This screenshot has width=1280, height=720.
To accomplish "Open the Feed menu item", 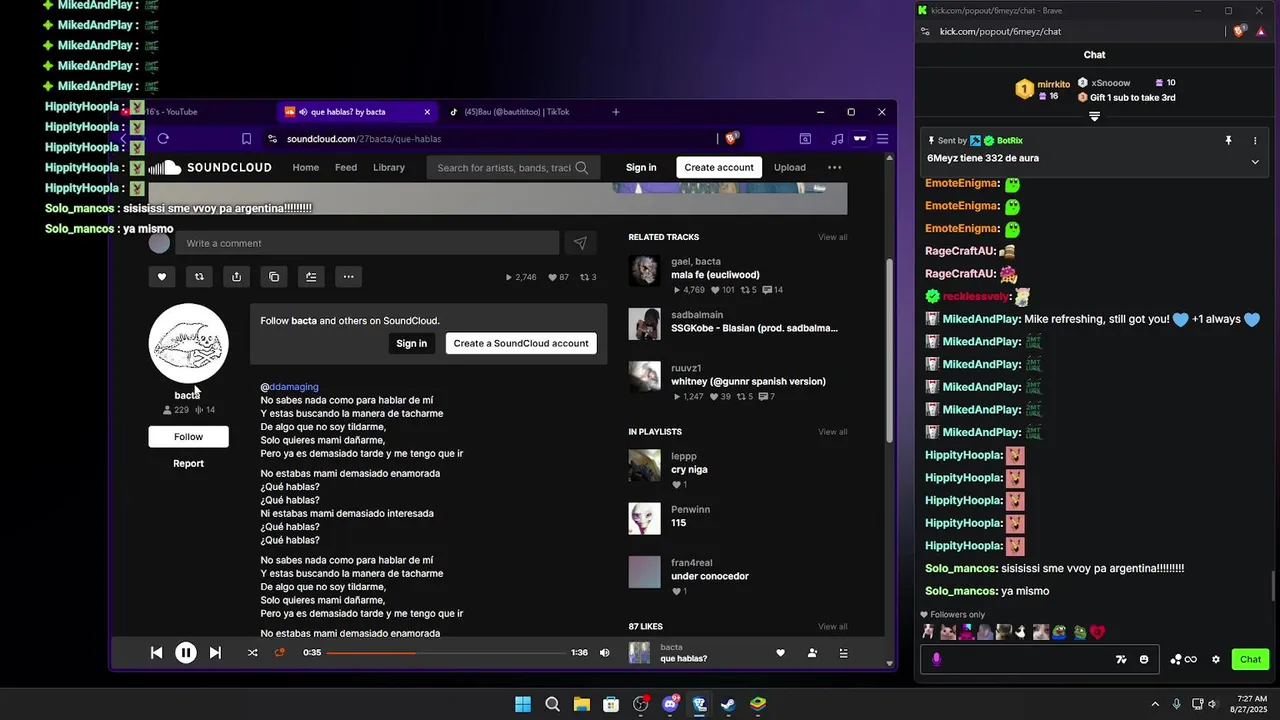I will [346, 167].
